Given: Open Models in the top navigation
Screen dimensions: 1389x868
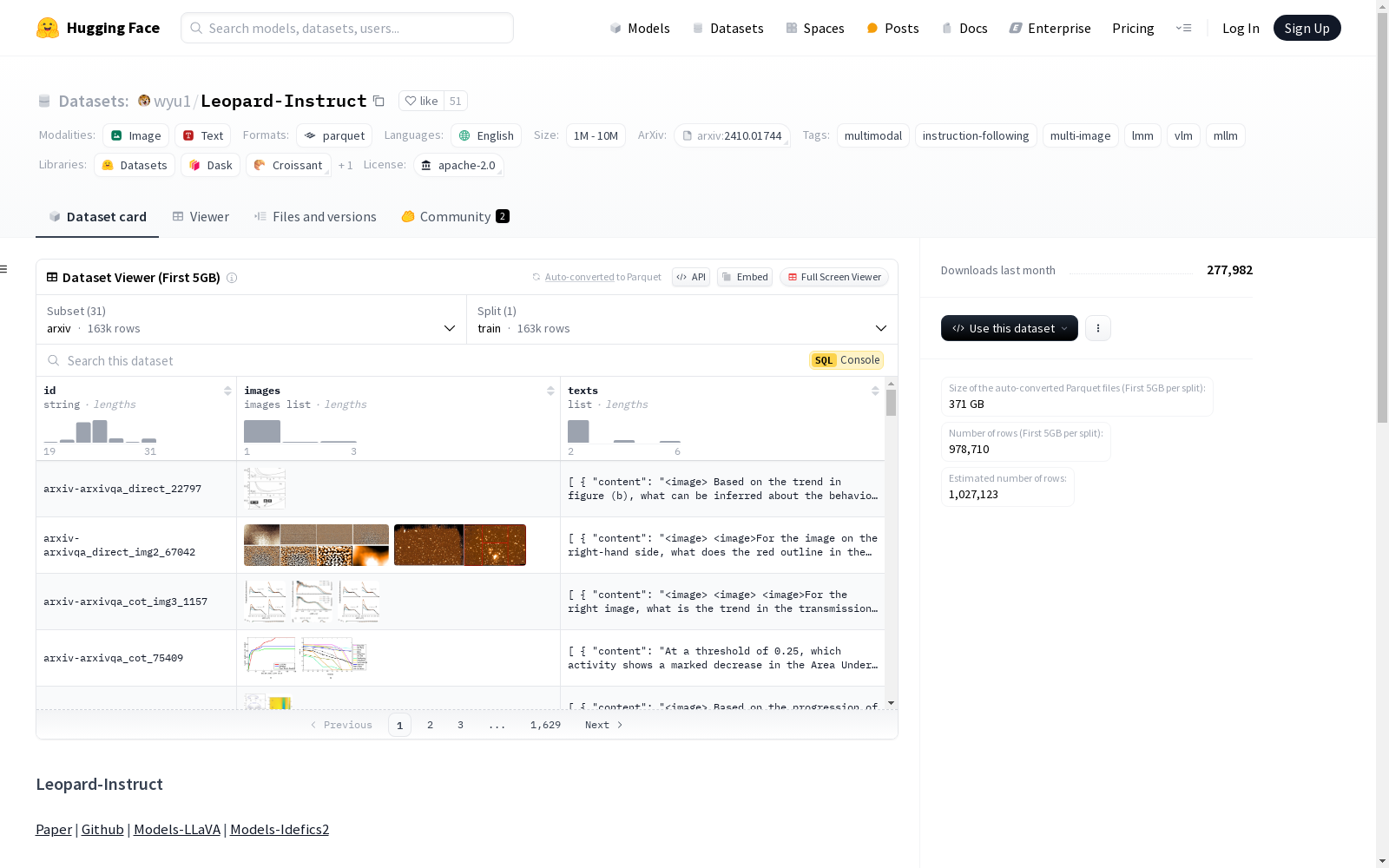Looking at the screenshot, I should [x=640, y=28].
